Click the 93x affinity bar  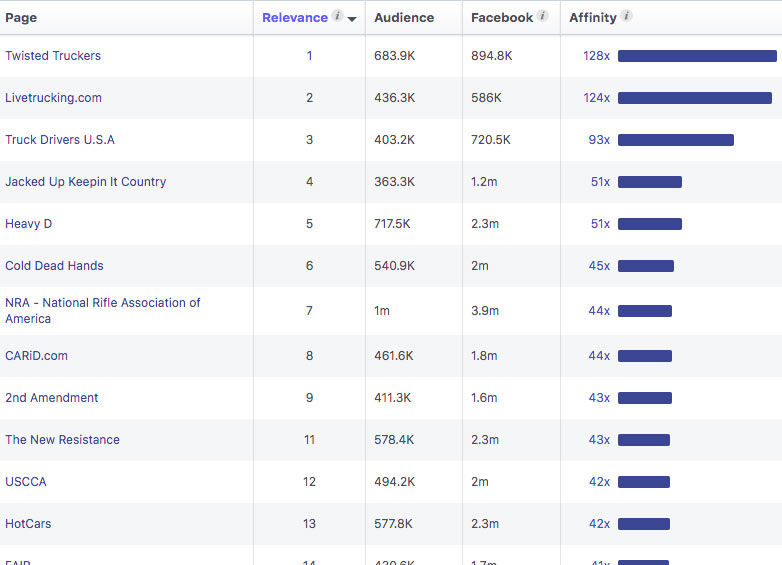pyautogui.click(x=676, y=140)
